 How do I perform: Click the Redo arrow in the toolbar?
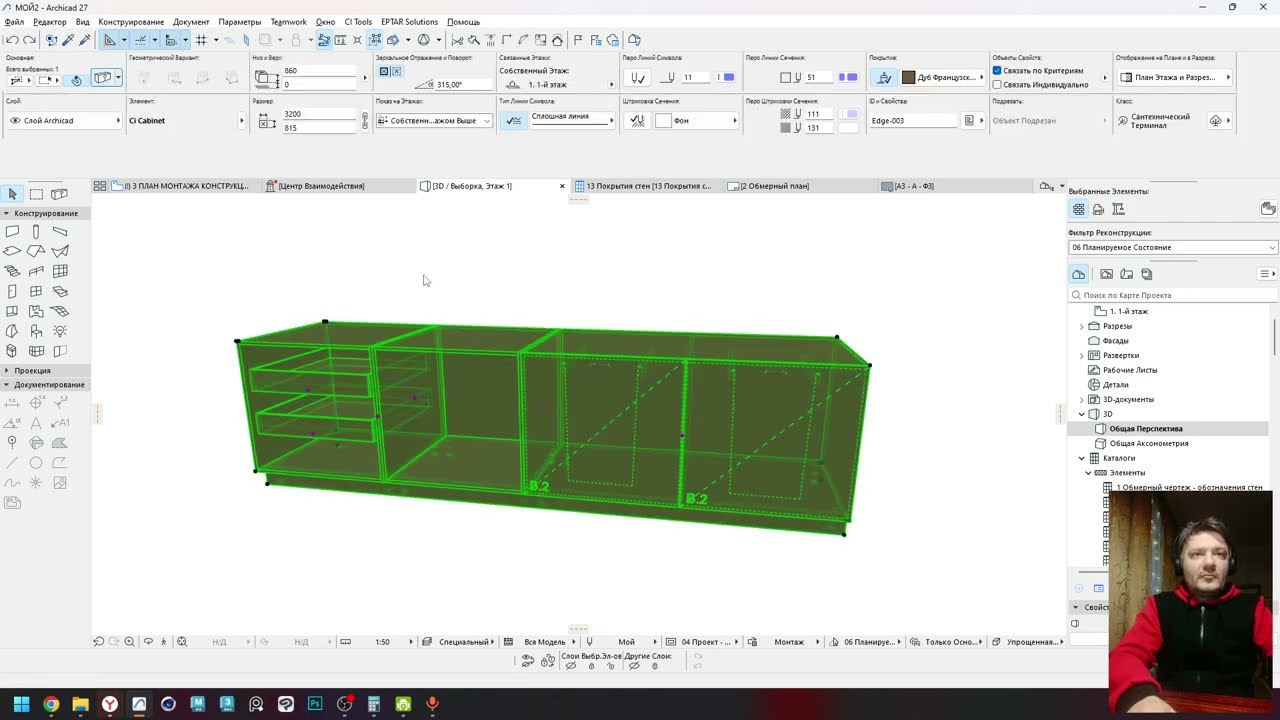coord(29,40)
